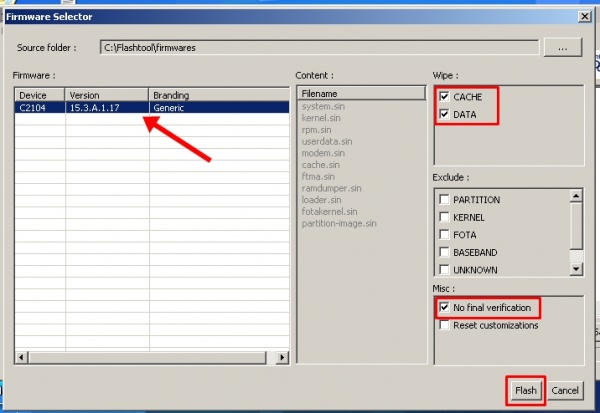
Task: Toggle the CACHE wipe checkbox
Action: pos(444,96)
